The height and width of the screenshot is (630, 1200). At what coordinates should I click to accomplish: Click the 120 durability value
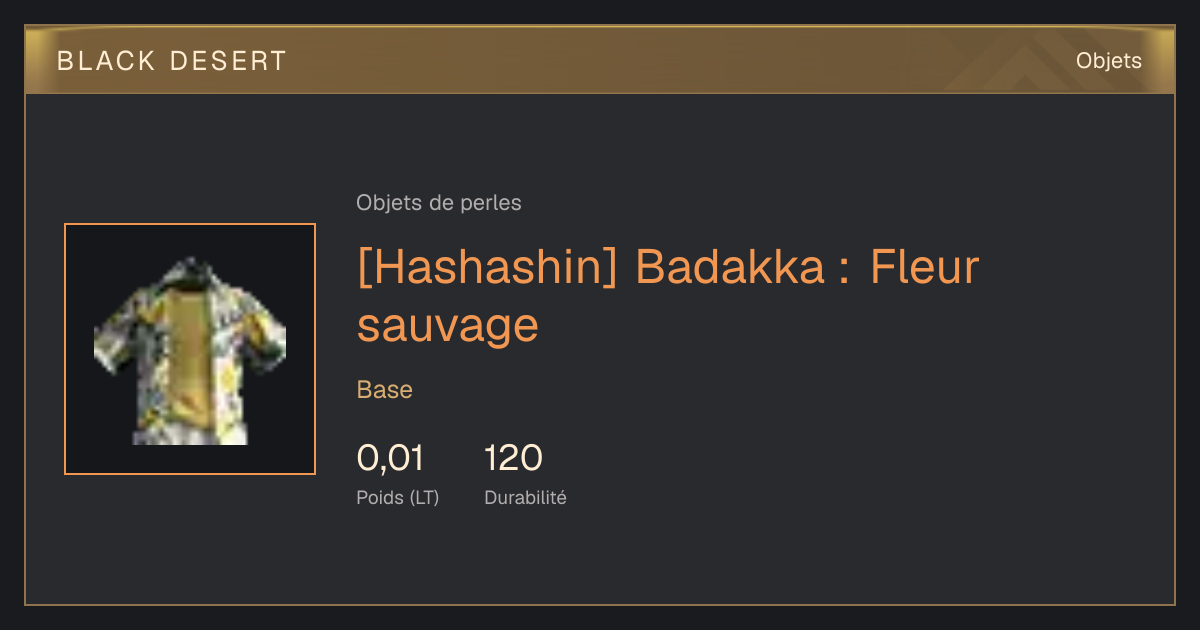[x=513, y=458]
